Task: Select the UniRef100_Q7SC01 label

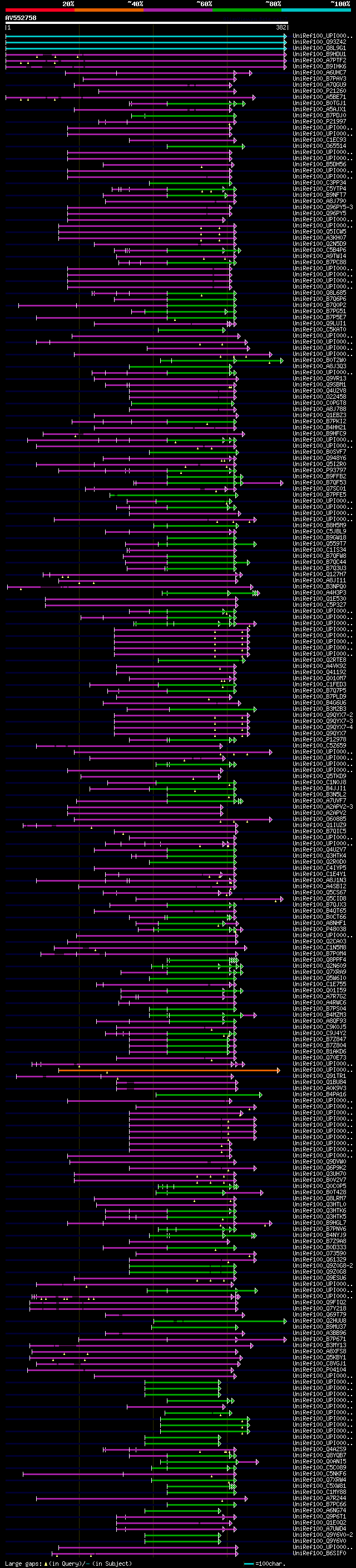Action: pyautogui.click(x=319, y=488)
